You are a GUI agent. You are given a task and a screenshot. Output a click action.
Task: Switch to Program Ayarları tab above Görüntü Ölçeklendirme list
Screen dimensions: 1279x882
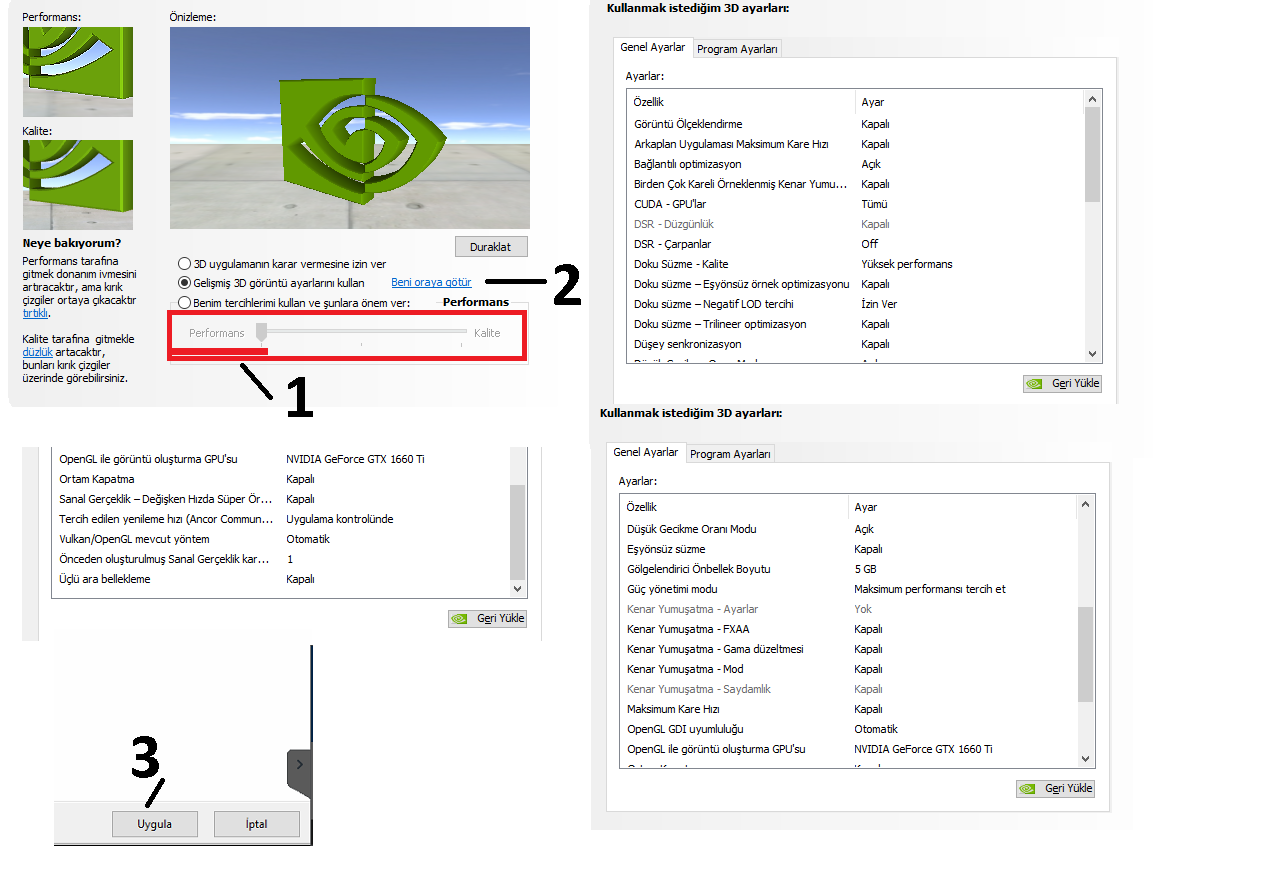pyautogui.click(x=737, y=49)
